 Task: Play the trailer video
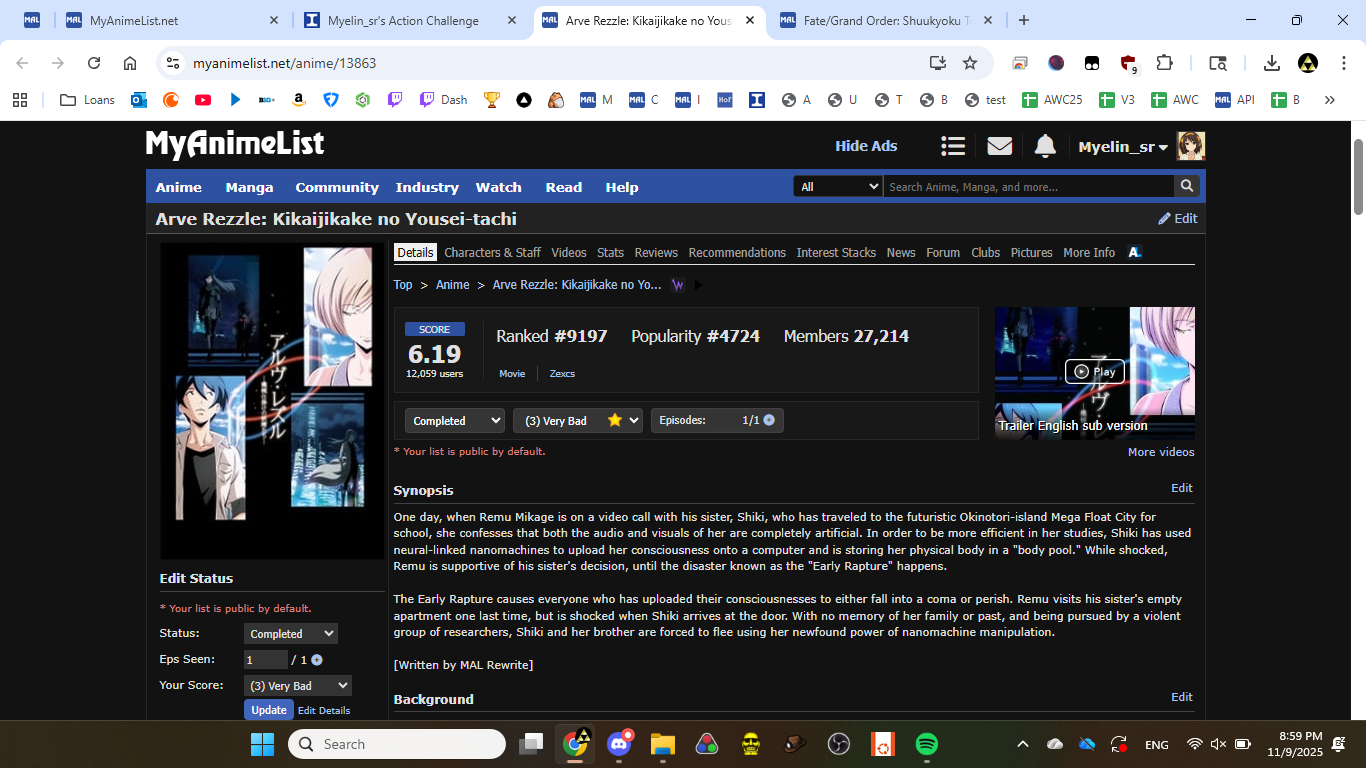(x=1094, y=371)
